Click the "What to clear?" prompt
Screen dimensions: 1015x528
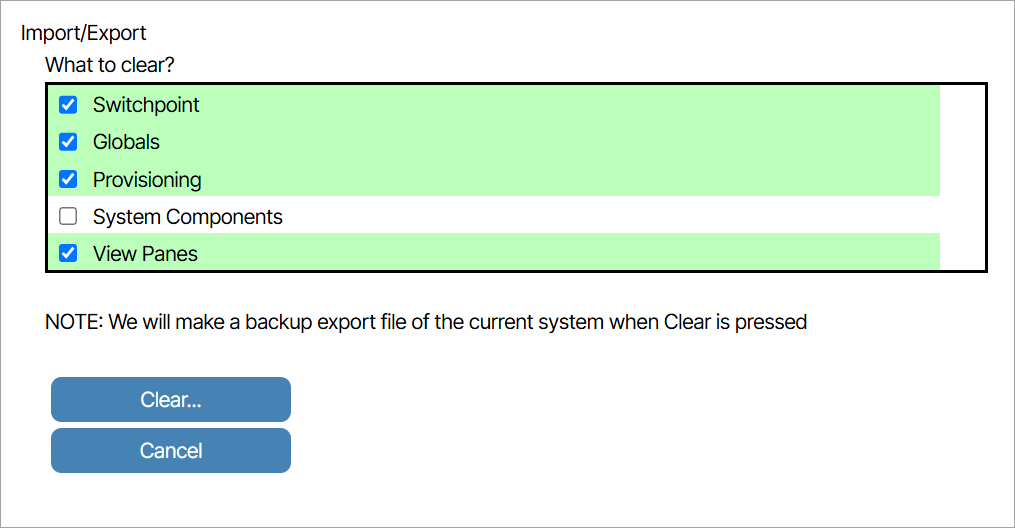110,66
